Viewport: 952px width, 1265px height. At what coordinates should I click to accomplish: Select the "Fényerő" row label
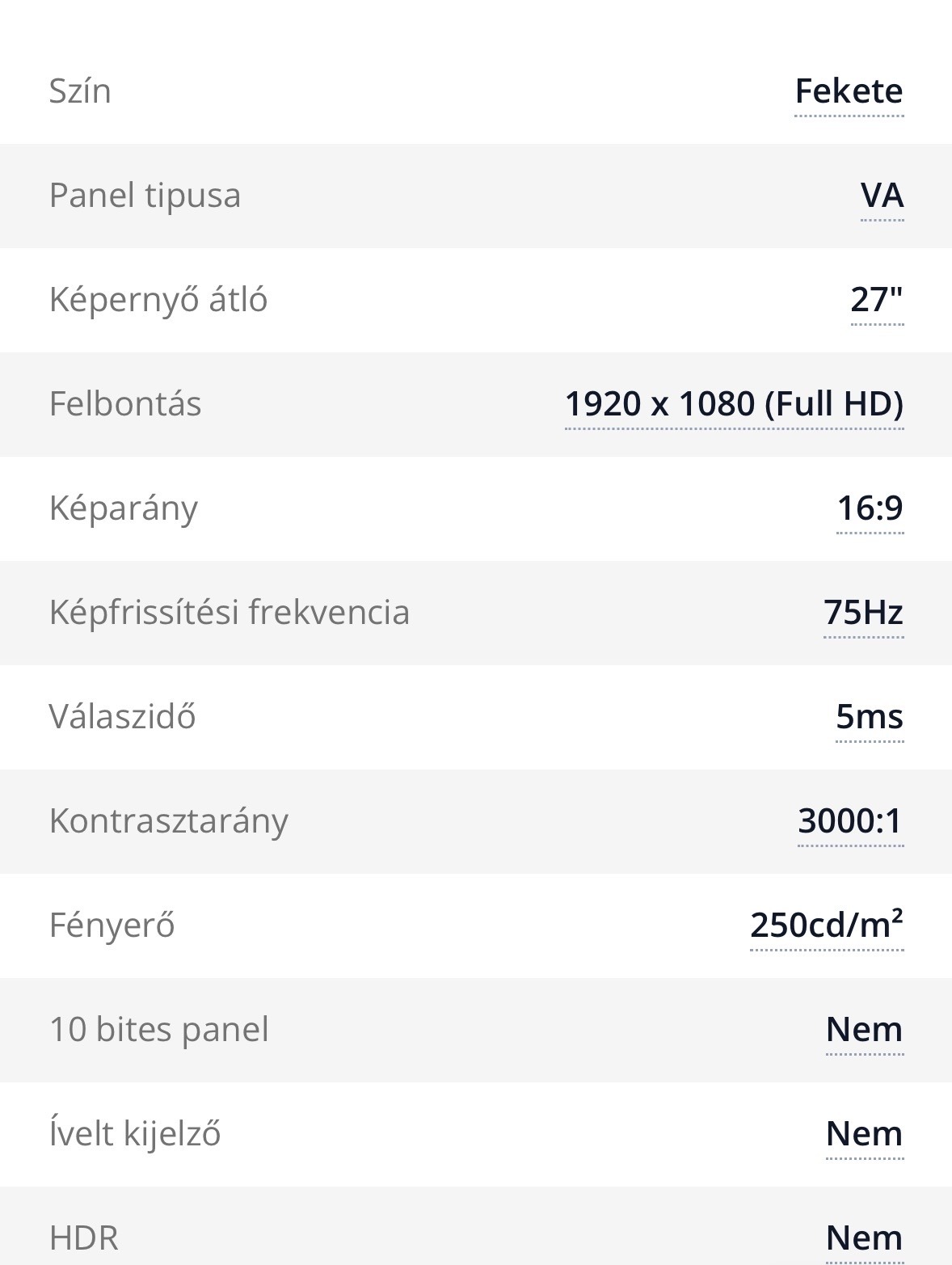(112, 926)
